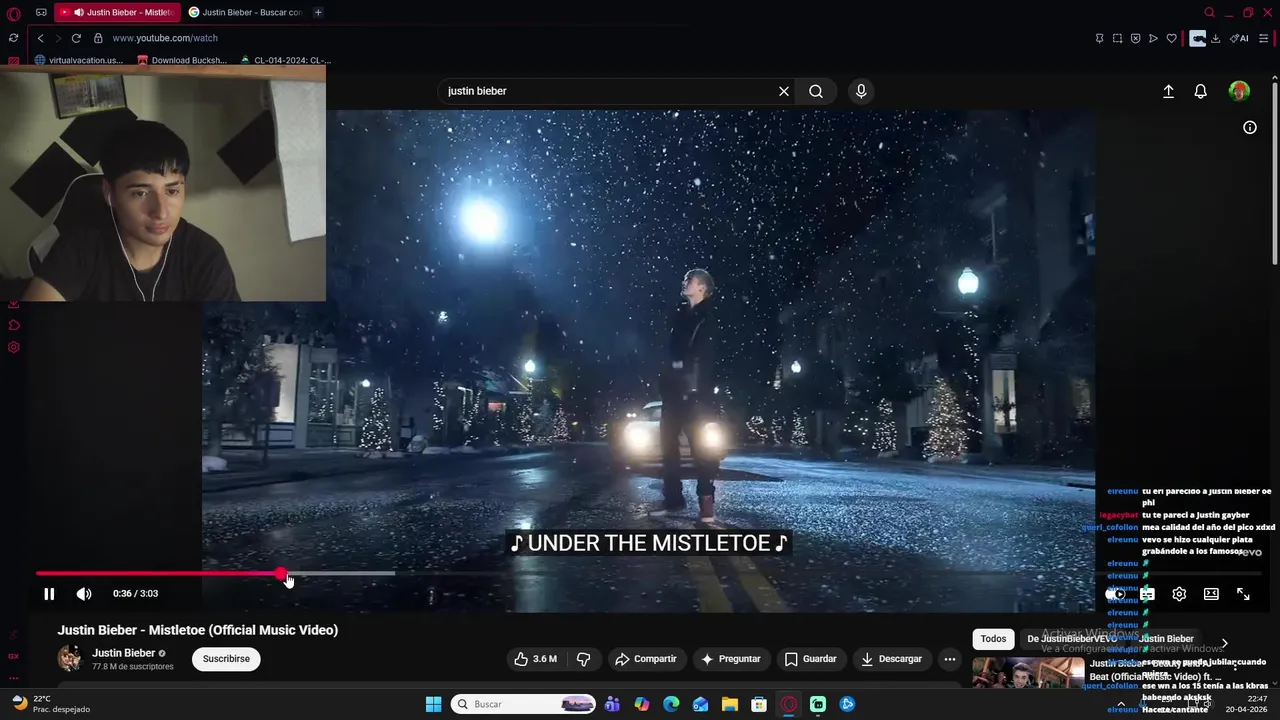Open the YouTube account avatar menu
Image resolution: width=1280 pixels, height=720 pixels.
click(1239, 91)
